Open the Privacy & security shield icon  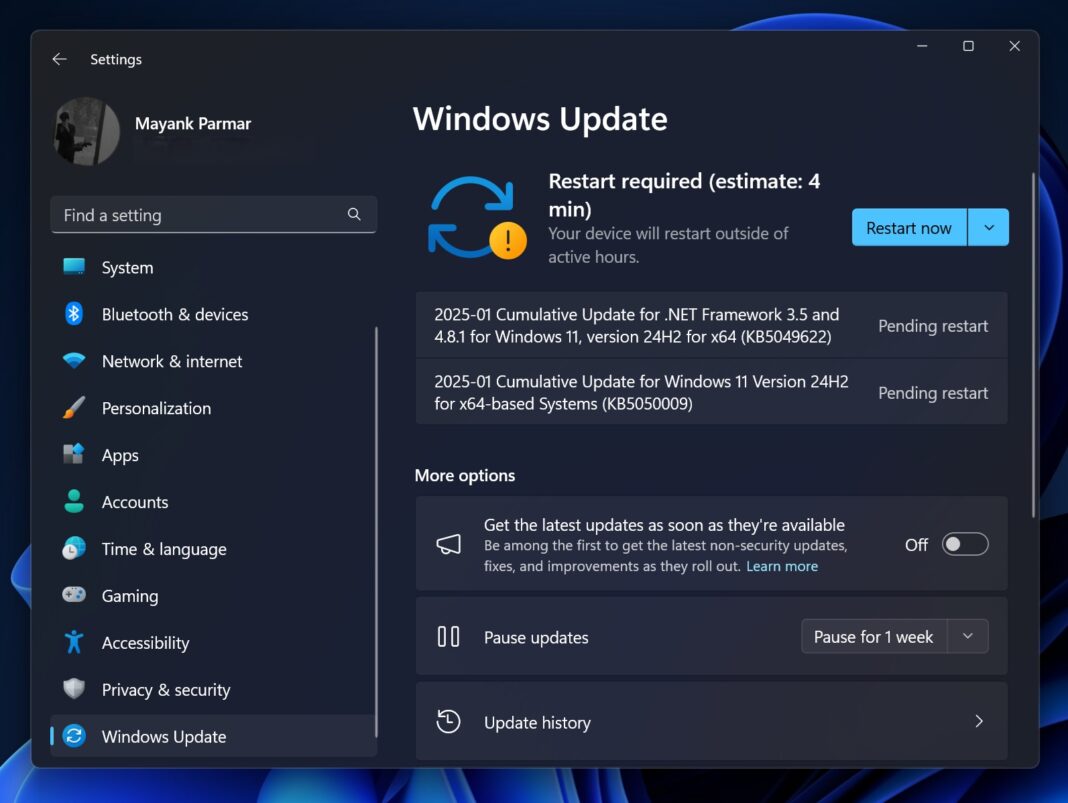point(74,689)
